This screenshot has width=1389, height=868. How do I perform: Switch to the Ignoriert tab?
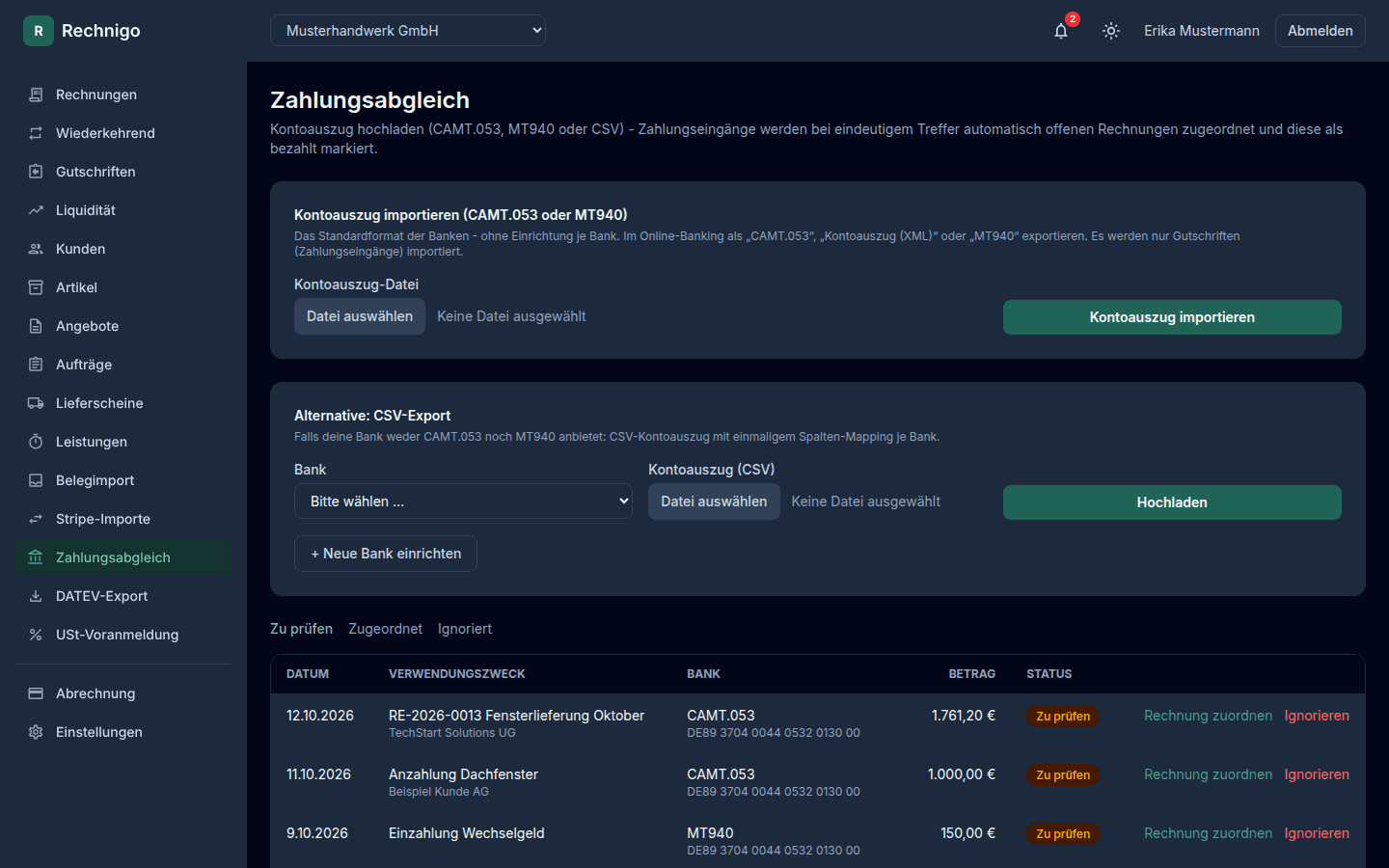(465, 629)
